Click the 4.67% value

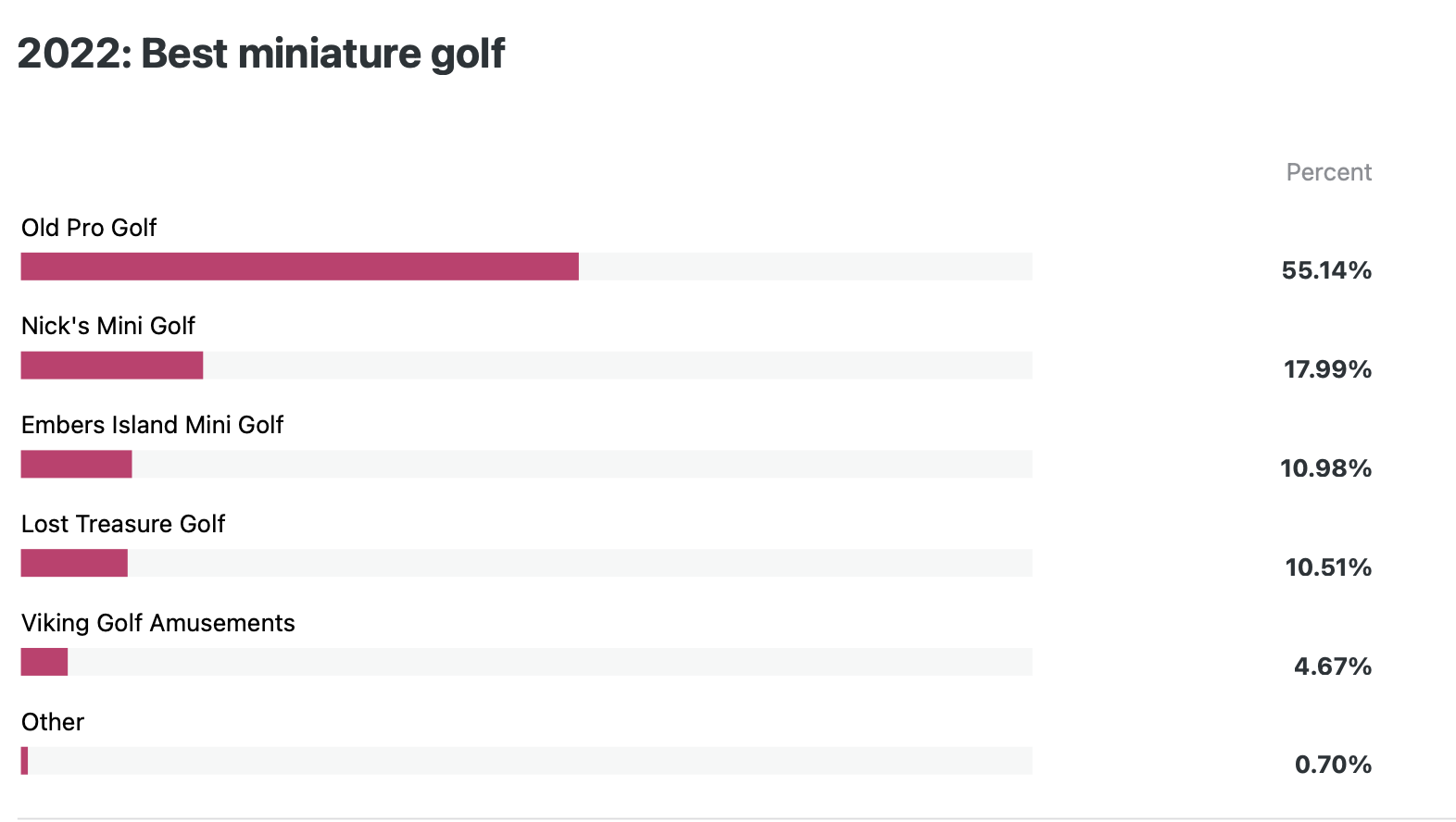pos(1333,666)
